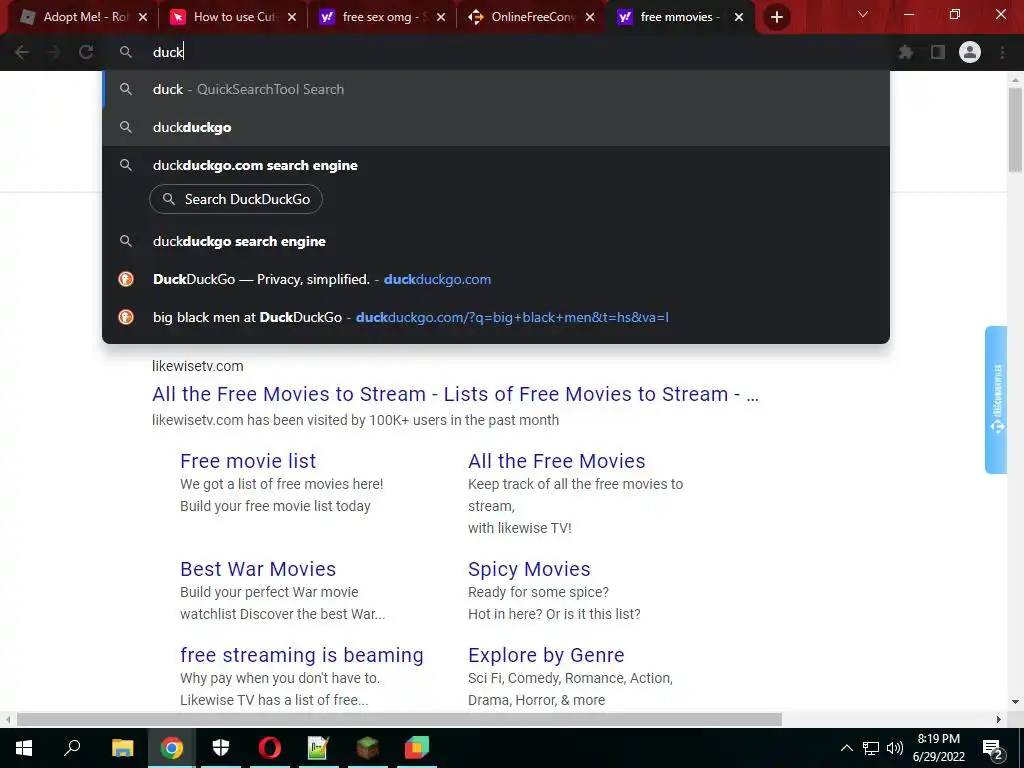Open the tab search chevron
The image size is (1024, 768).
click(x=863, y=14)
